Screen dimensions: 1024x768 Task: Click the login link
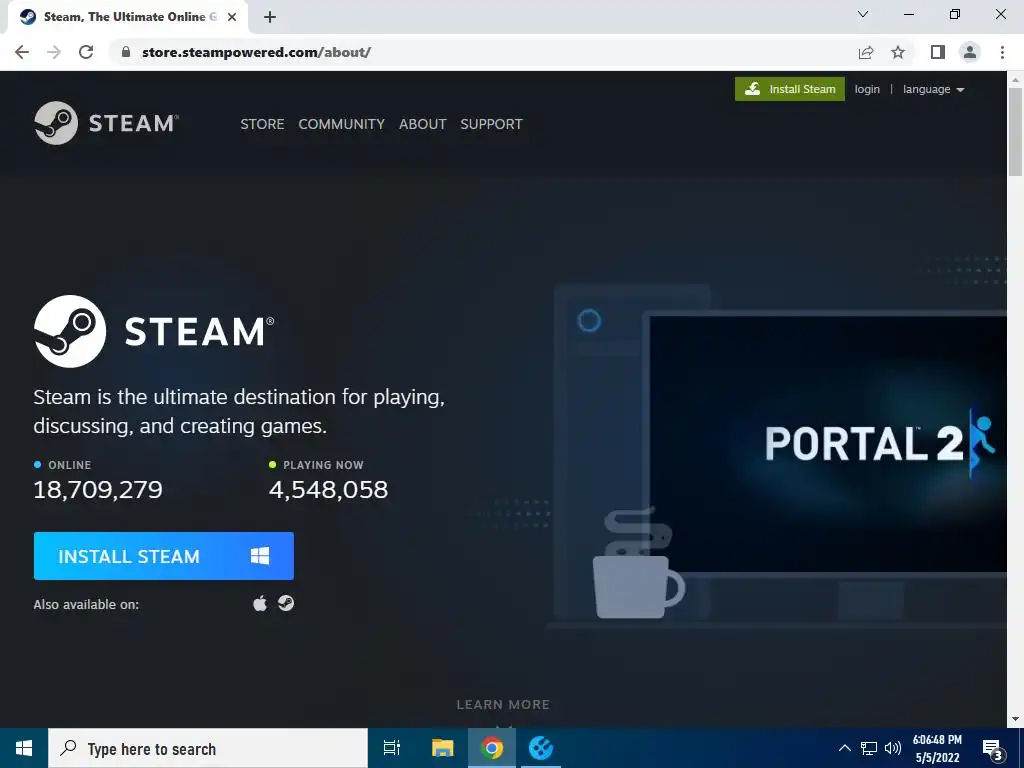tap(867, 89)
